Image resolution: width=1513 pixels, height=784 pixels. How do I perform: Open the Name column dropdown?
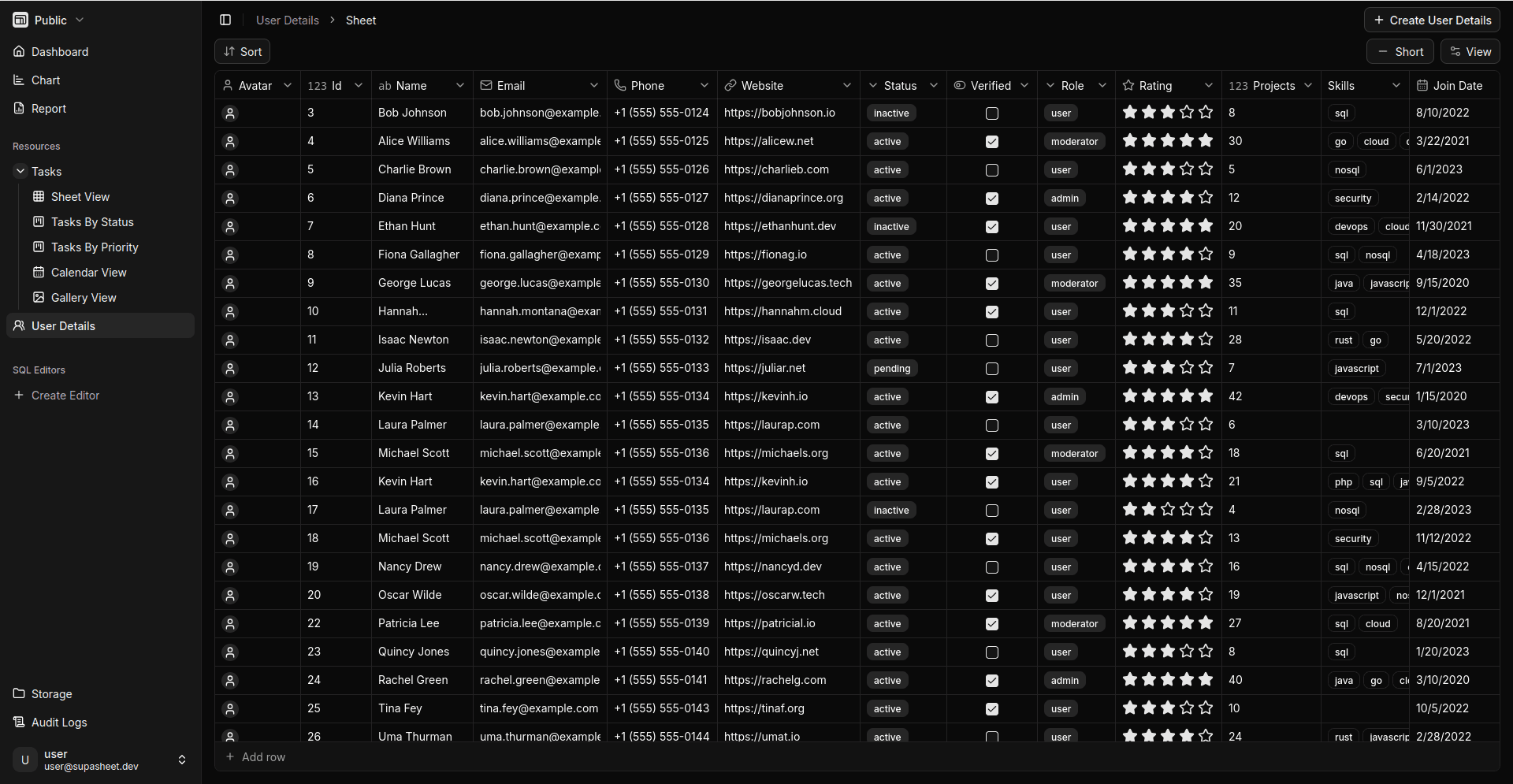tap(459, 85)
